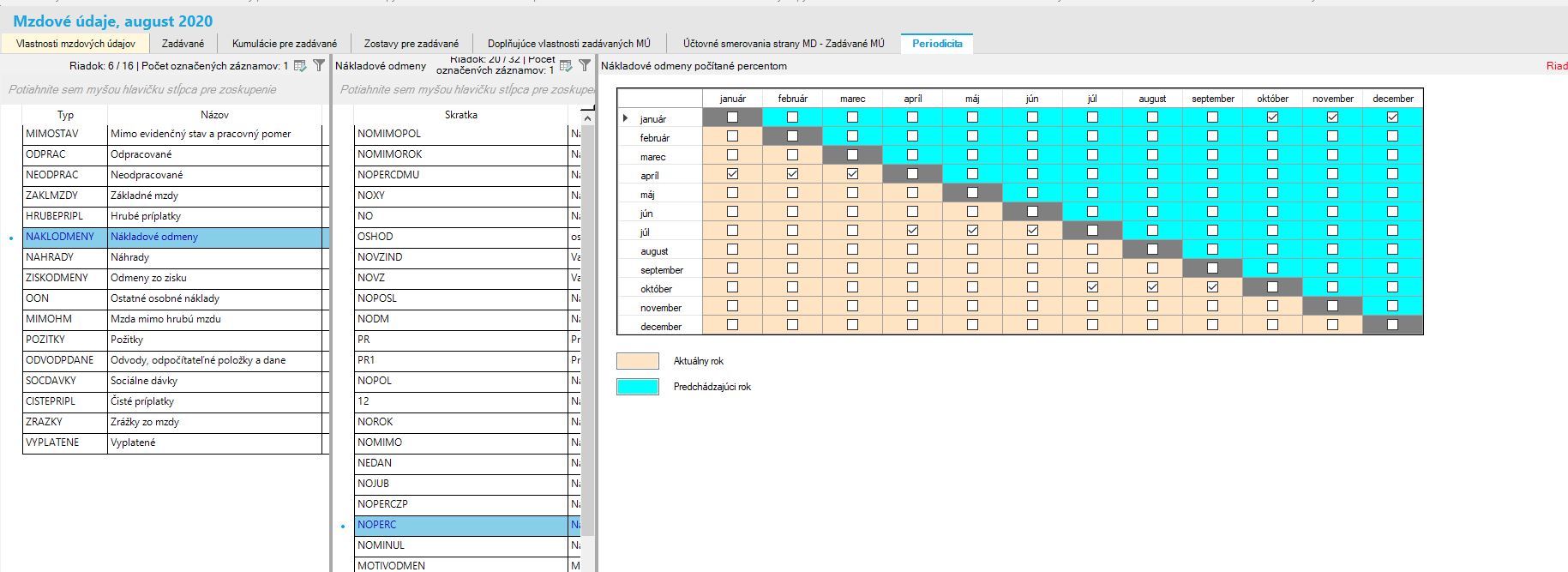1568x572 pixels.
Task: Click row indicator arrow beside január row
Action: pos(626,118)
